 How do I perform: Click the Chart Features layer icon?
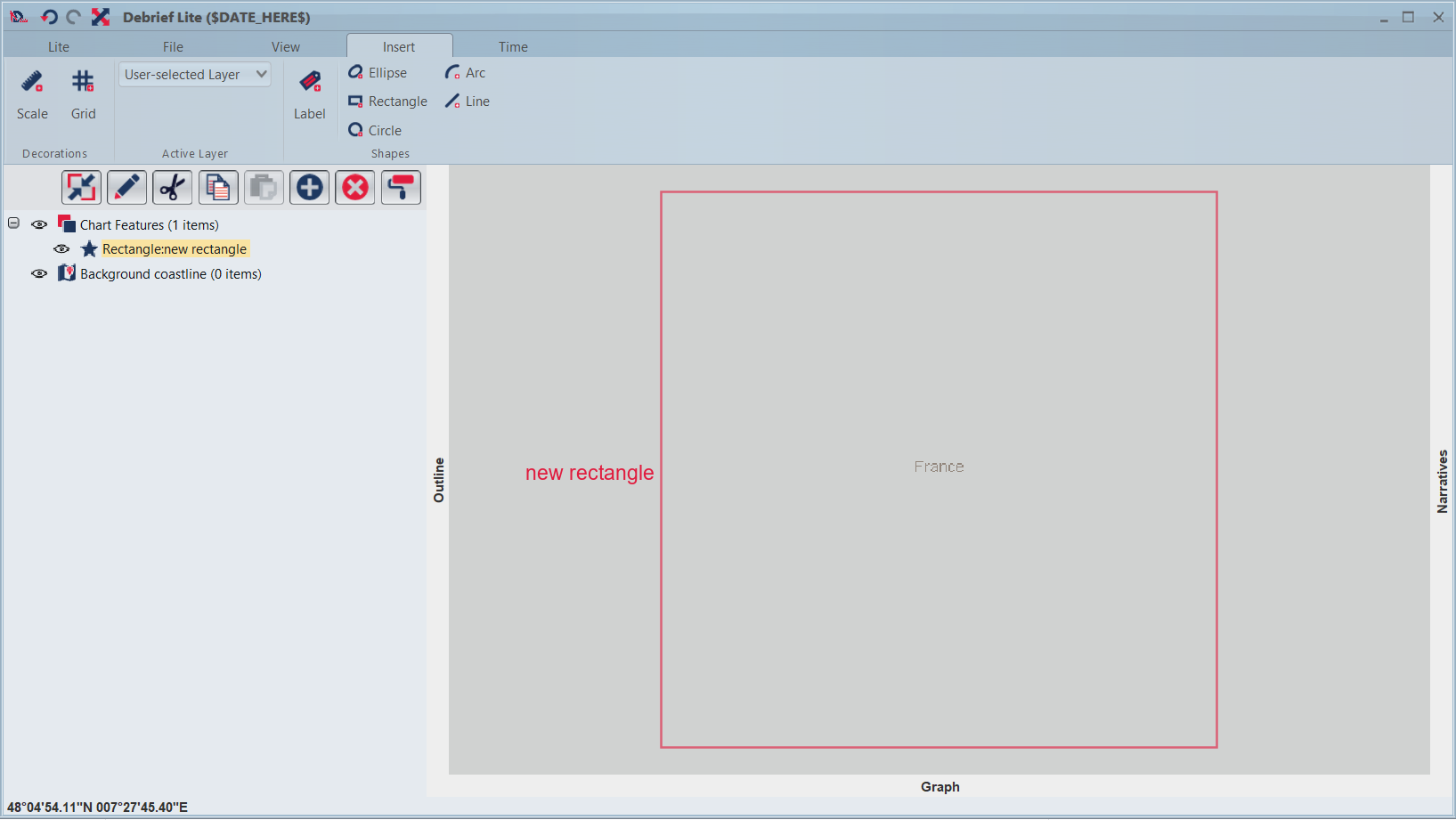67,223
